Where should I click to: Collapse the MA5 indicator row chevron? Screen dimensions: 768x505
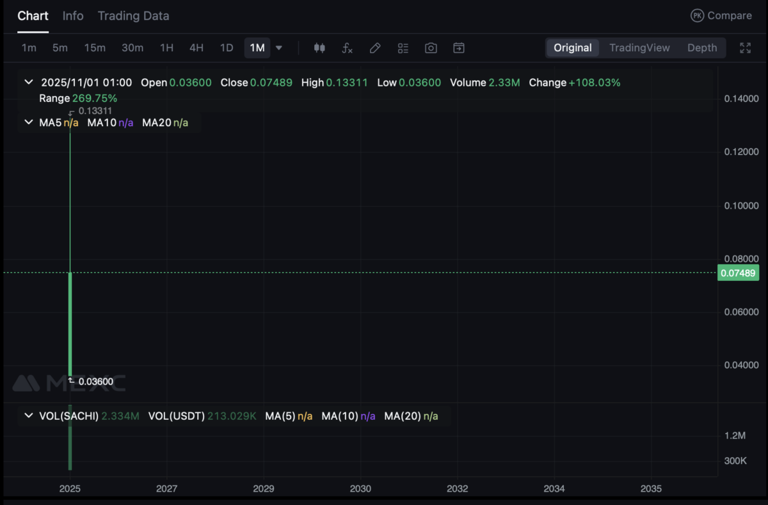28,123
